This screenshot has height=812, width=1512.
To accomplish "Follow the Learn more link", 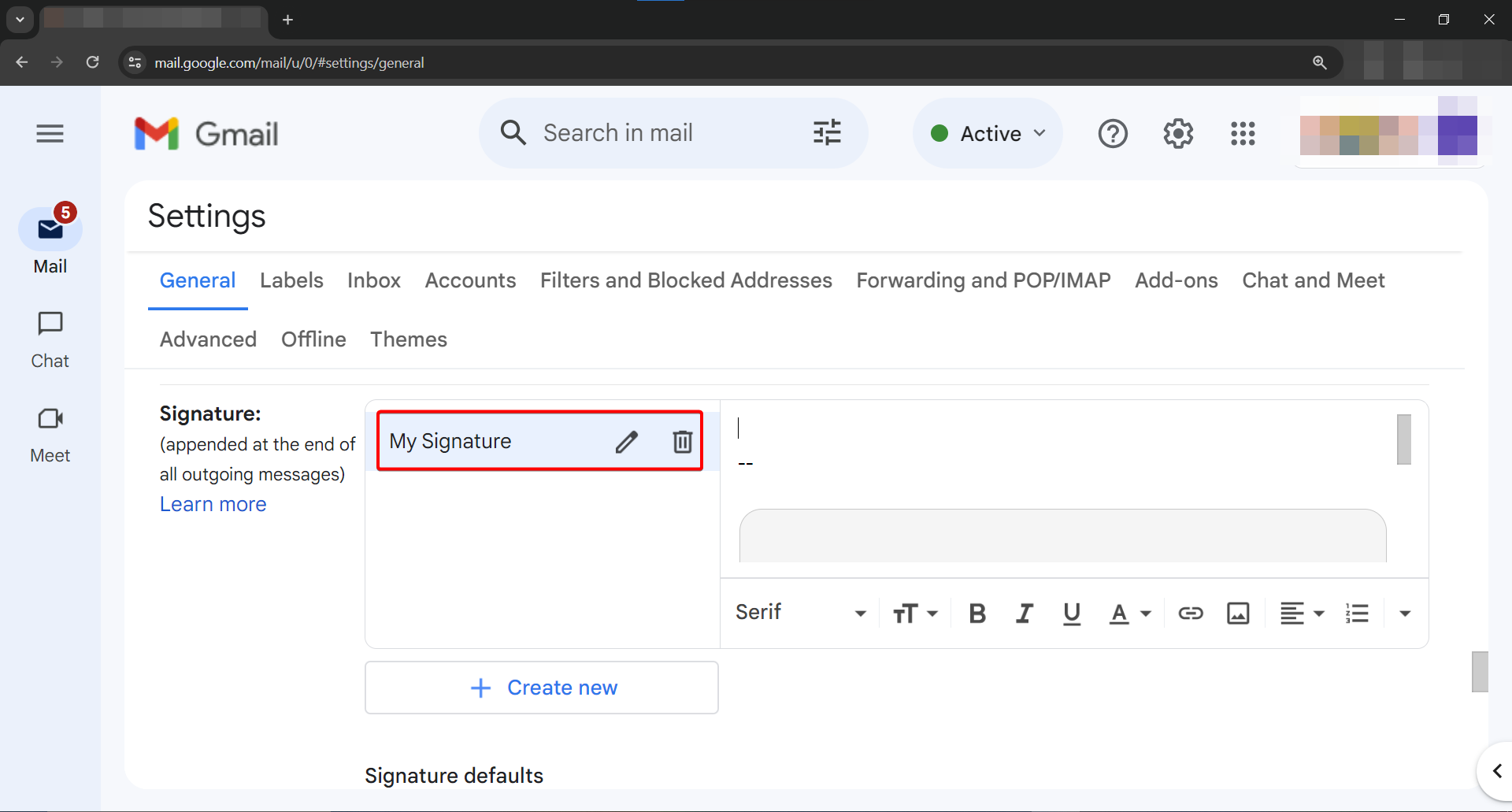I will [213, 504].
